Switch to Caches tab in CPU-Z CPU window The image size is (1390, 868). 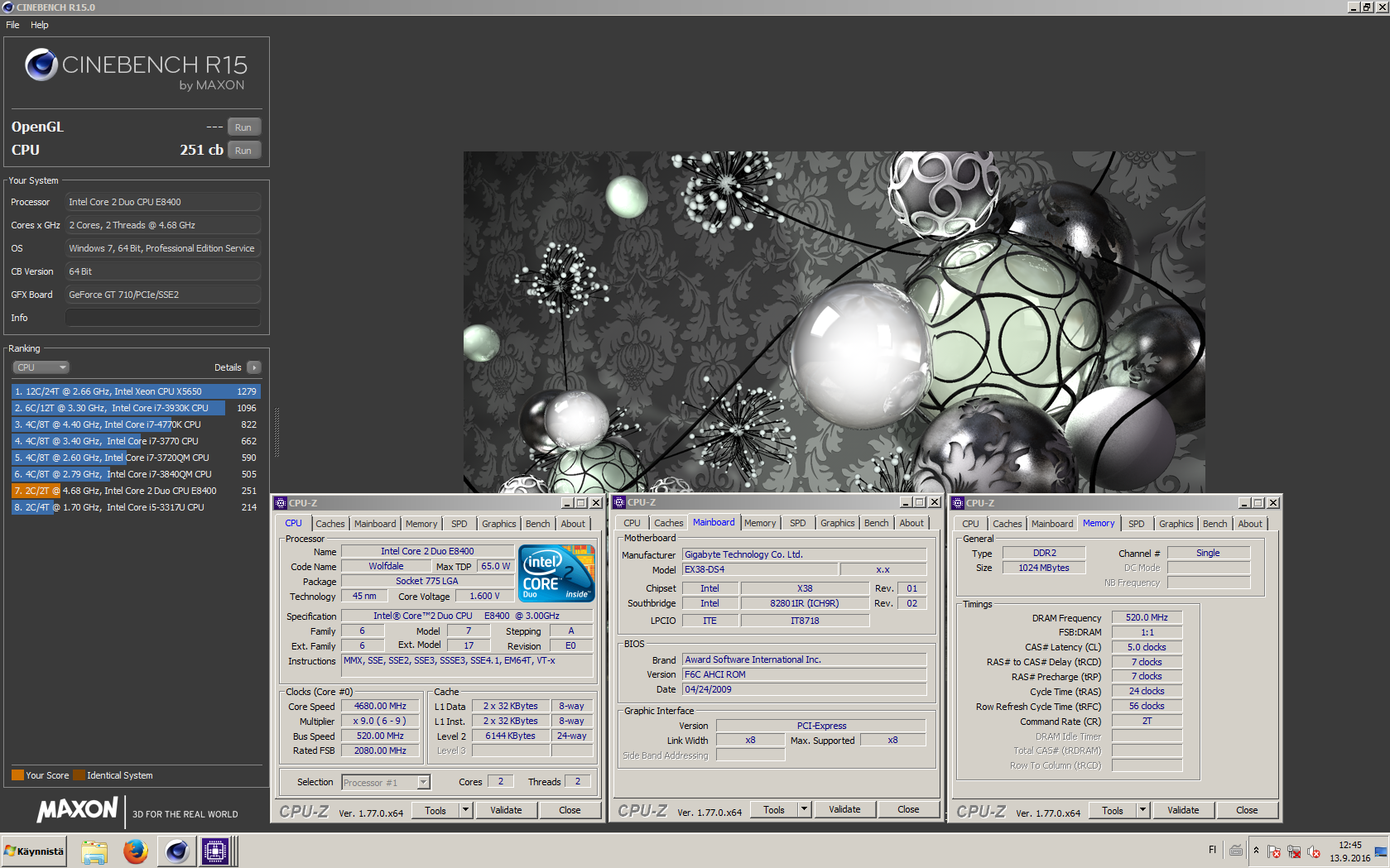coord(329,524)
